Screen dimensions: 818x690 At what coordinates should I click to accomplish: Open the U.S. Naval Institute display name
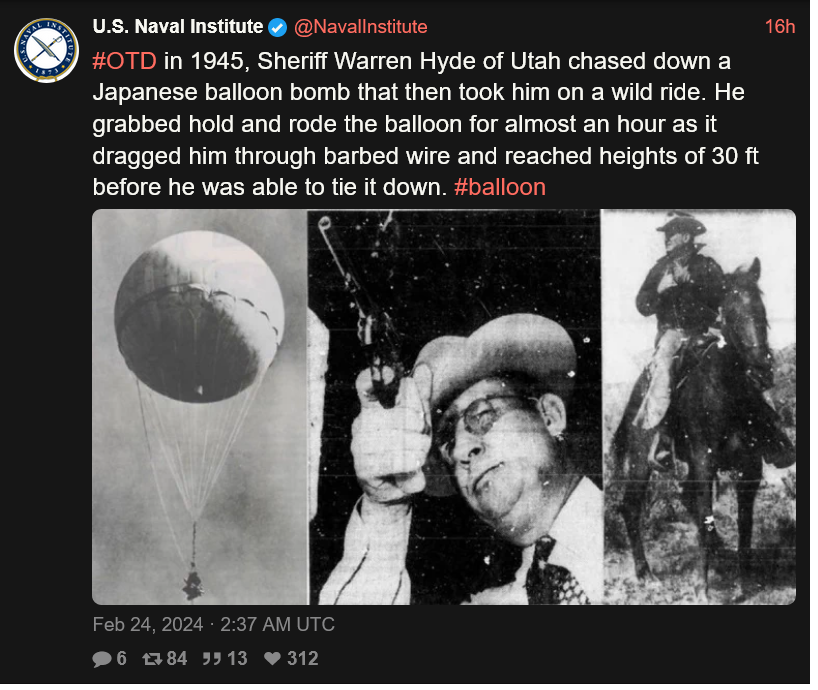click(178, 27)
